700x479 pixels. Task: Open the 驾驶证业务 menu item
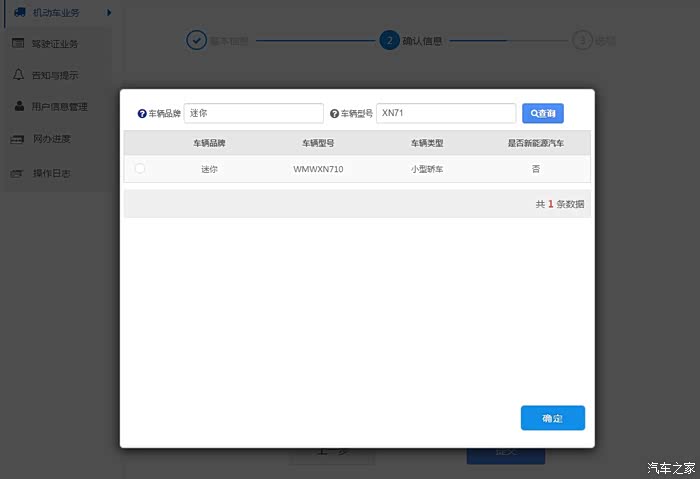point(54,43)
